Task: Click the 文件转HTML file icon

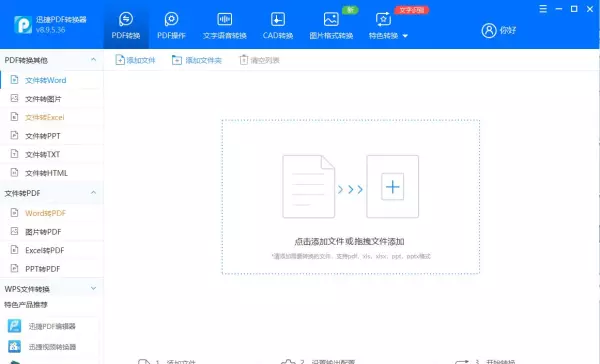Action: tap(14, 173)
